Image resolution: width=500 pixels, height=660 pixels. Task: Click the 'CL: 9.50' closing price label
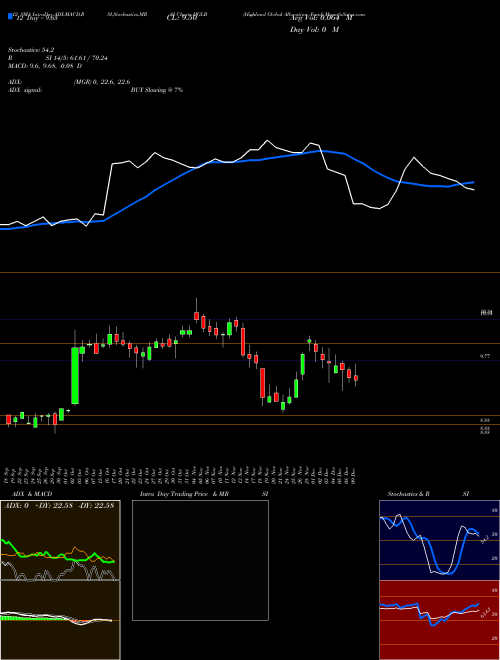182,18
